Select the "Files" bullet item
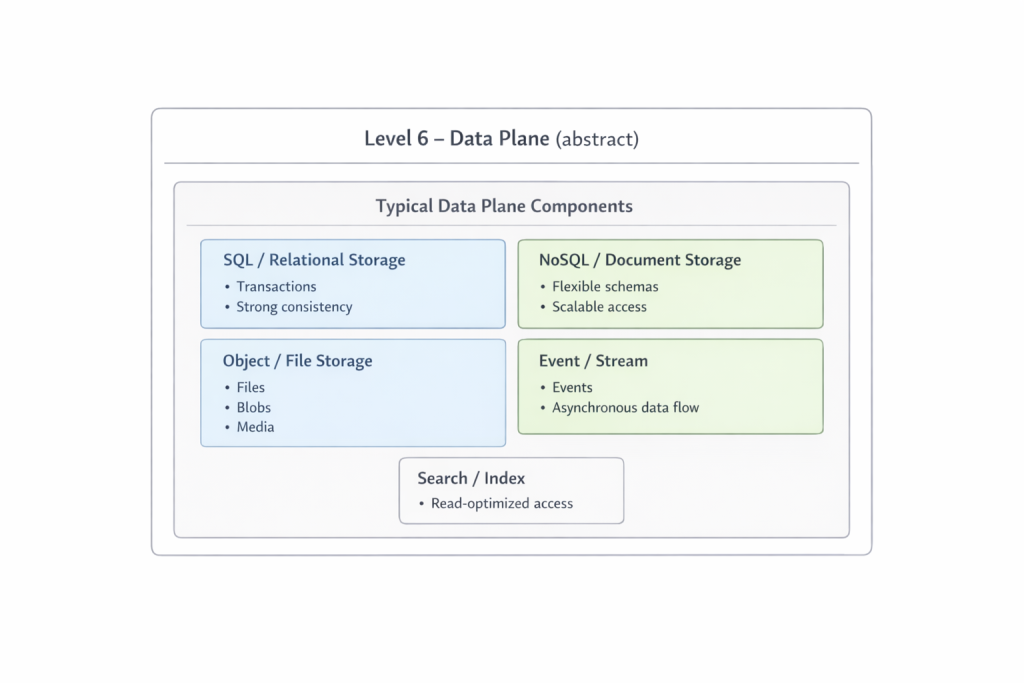The height and width of the screenshot is (683, 1024). pyautogui.click(x=251, y=387)
